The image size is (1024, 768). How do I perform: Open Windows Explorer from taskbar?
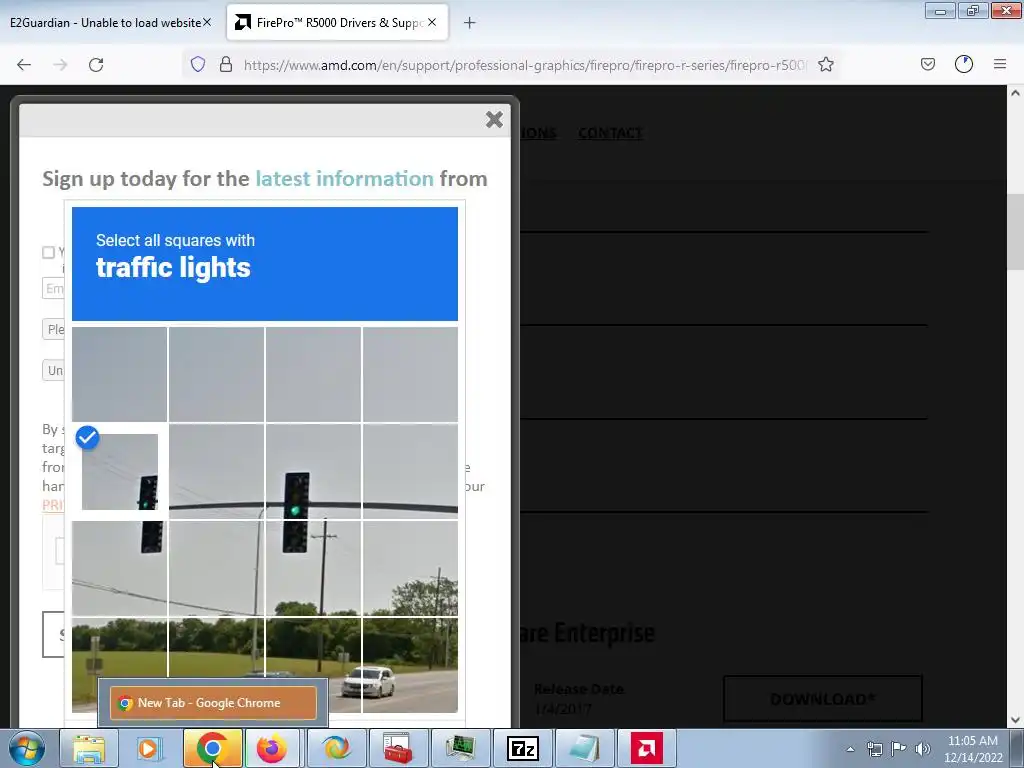click(89, 748)
